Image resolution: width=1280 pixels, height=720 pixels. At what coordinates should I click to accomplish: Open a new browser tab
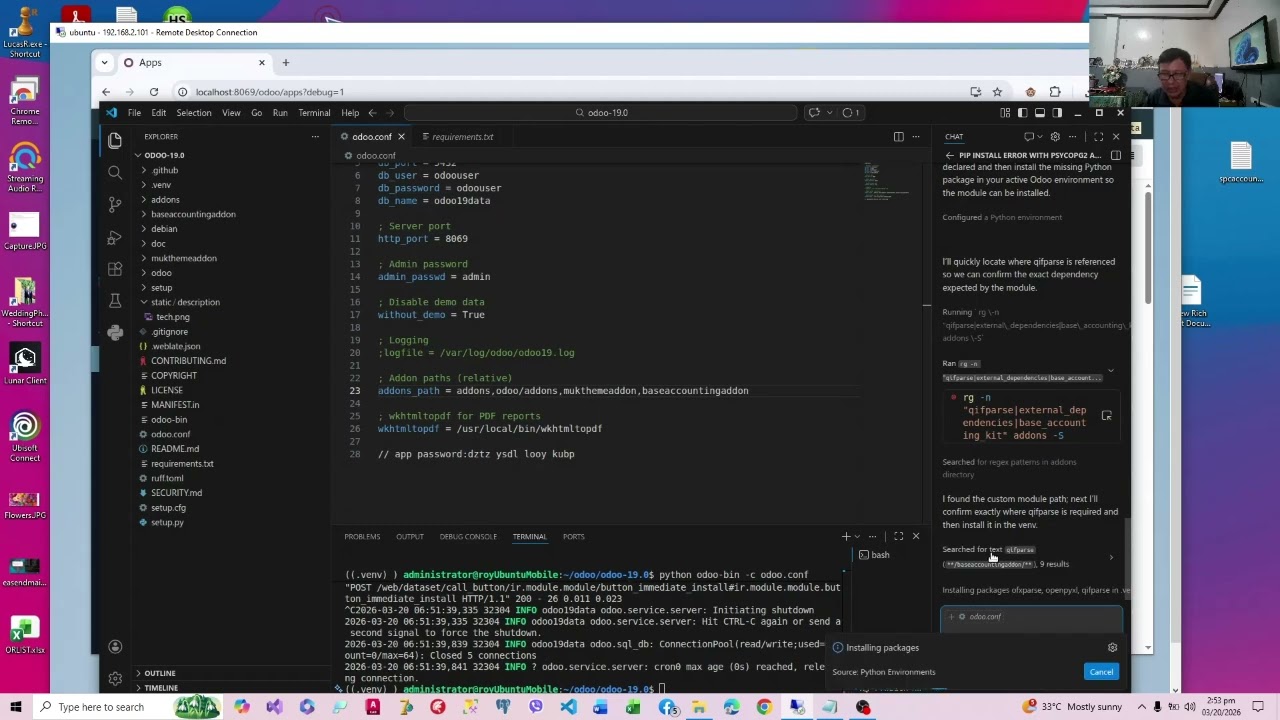(x=285, y=62)
